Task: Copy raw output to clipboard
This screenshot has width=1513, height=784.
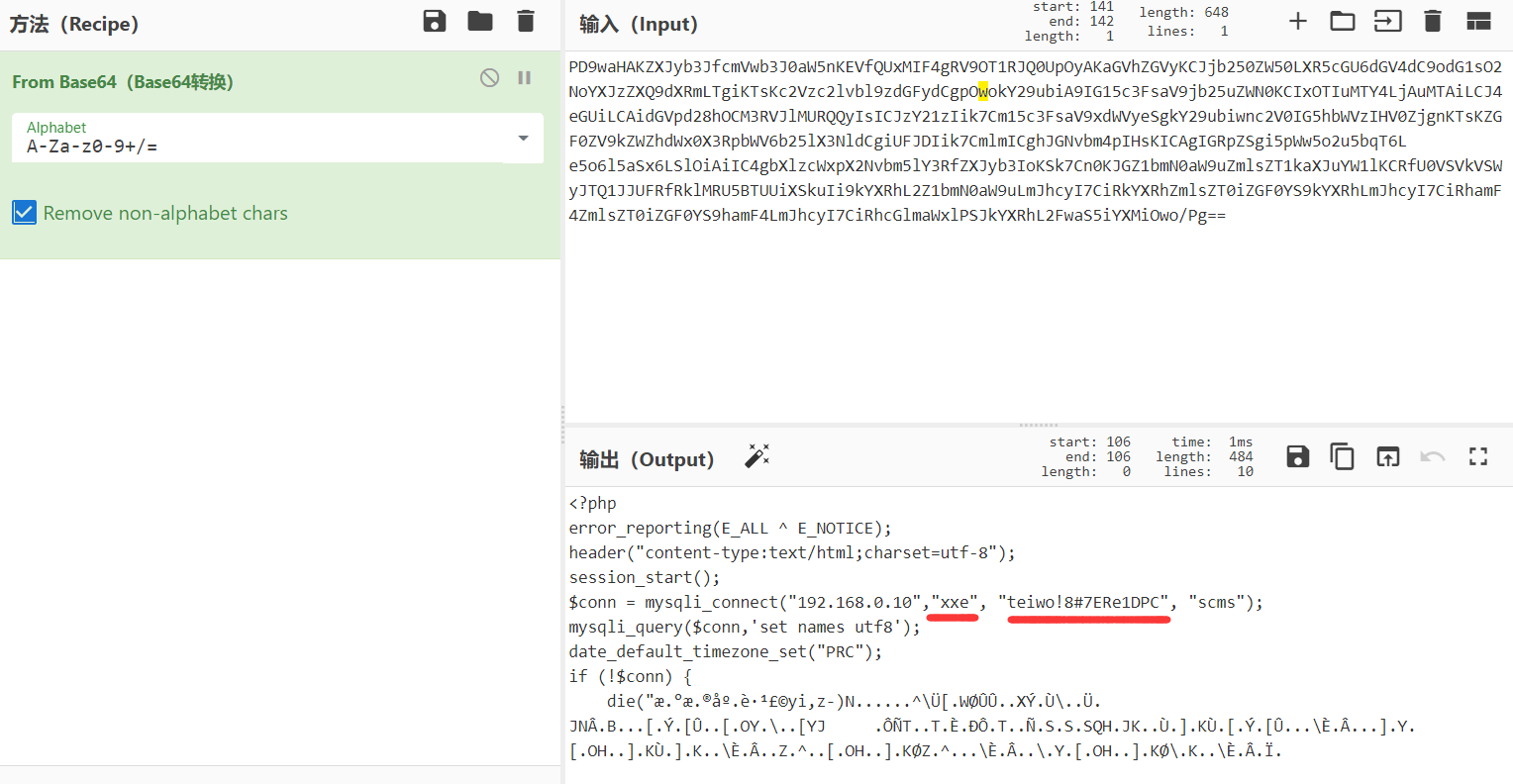Action: click(1343, 456)
